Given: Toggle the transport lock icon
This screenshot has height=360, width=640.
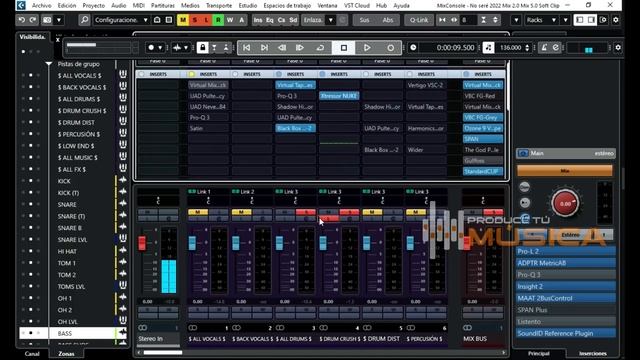Looking at the screenshot, I should (x=202, y=48).
